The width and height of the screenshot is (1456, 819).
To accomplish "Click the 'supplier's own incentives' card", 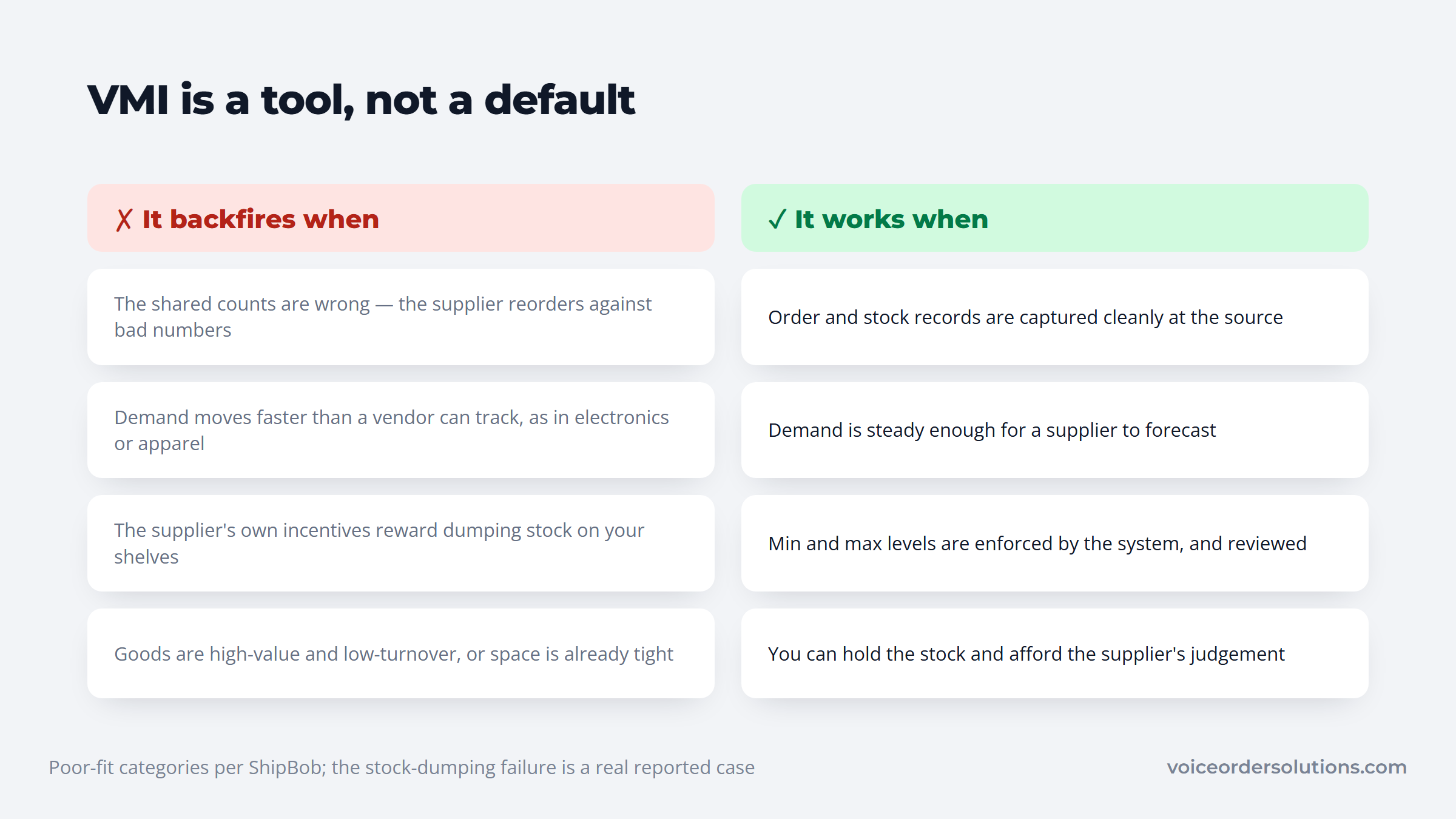I will click(x=401, y=543).
